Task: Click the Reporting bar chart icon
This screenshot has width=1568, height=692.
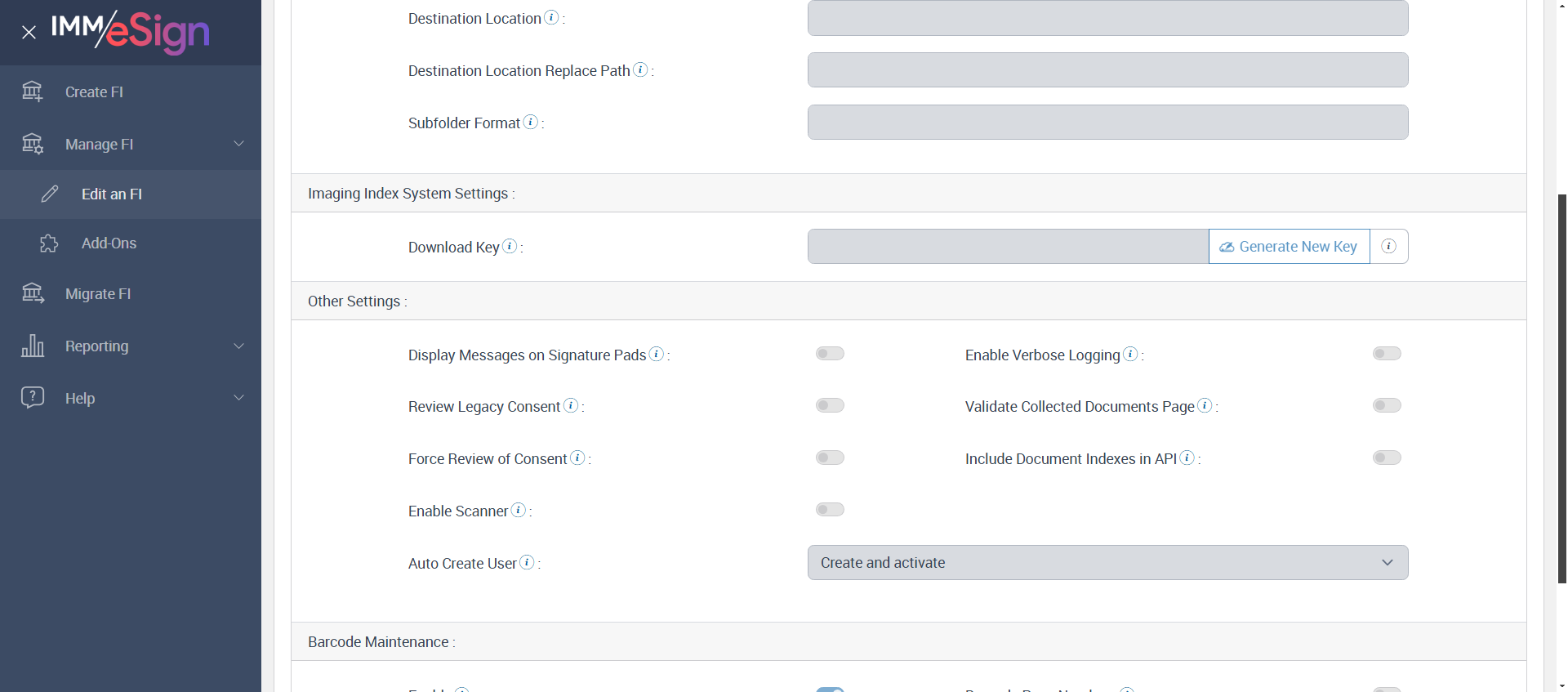Action: pos(33,346)
